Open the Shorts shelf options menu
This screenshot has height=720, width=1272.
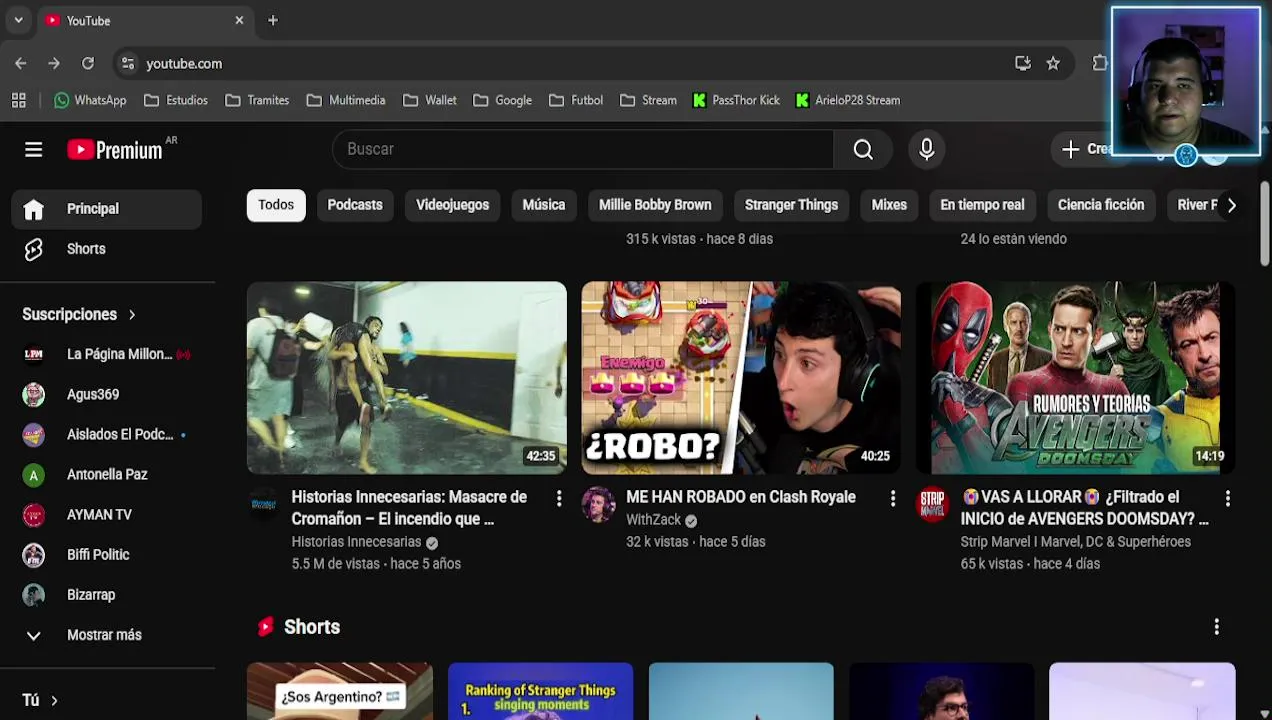click(1216, 627)
